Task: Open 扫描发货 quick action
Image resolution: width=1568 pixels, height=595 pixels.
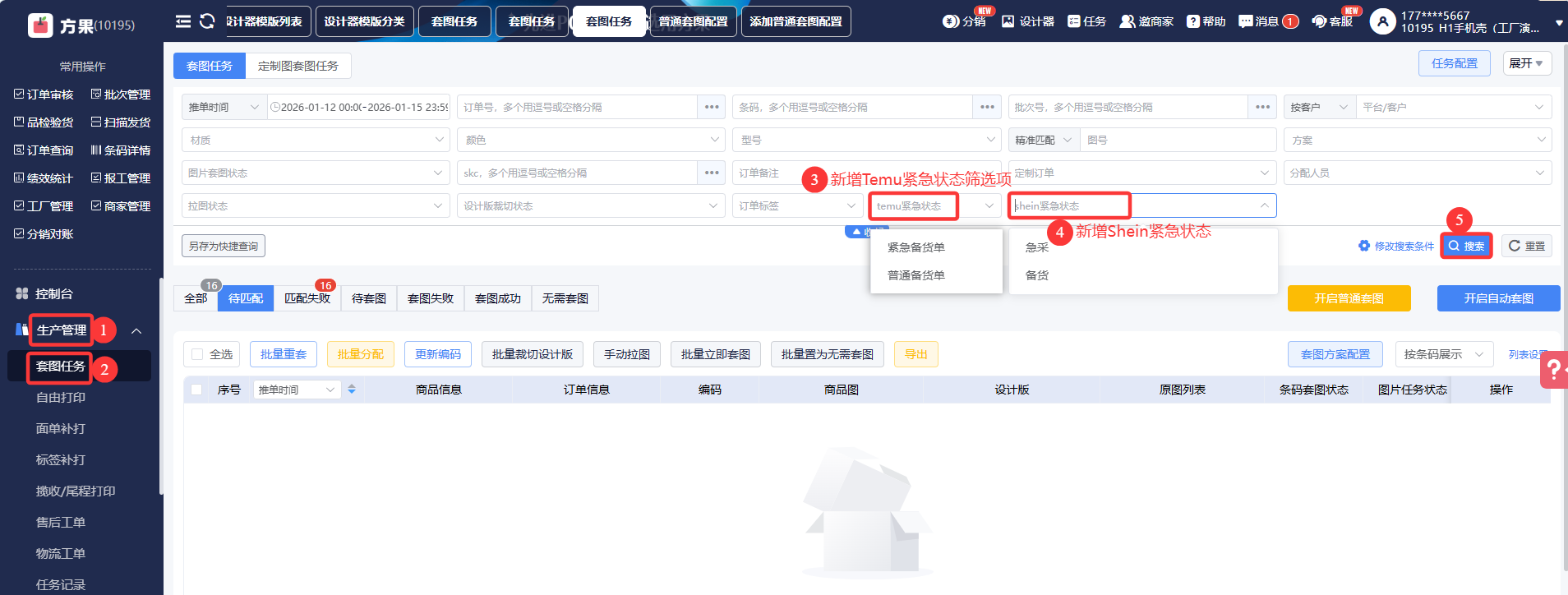Action: pos(120,122)
